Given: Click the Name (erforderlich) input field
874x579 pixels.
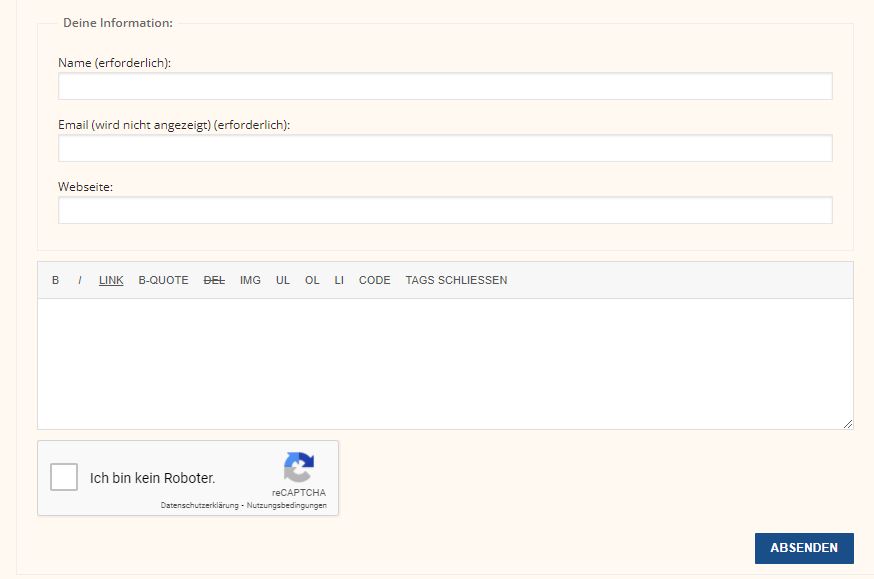Looking at the screenshot, I should [x=445, y=86].
